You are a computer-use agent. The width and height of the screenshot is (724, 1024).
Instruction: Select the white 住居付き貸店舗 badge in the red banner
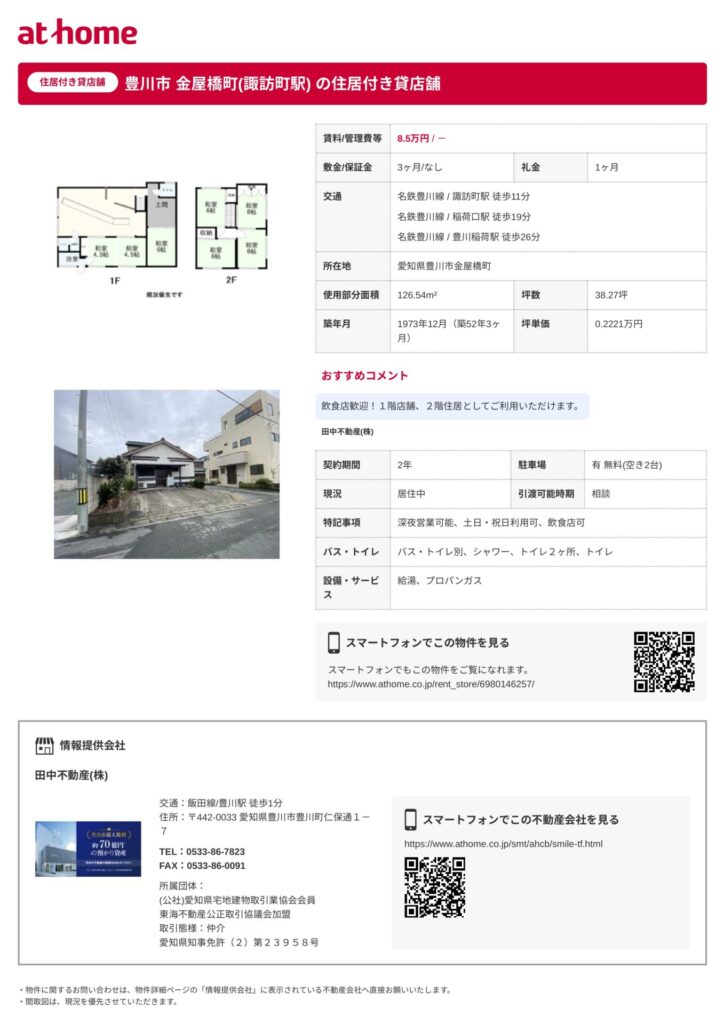(x=72, y=83)
